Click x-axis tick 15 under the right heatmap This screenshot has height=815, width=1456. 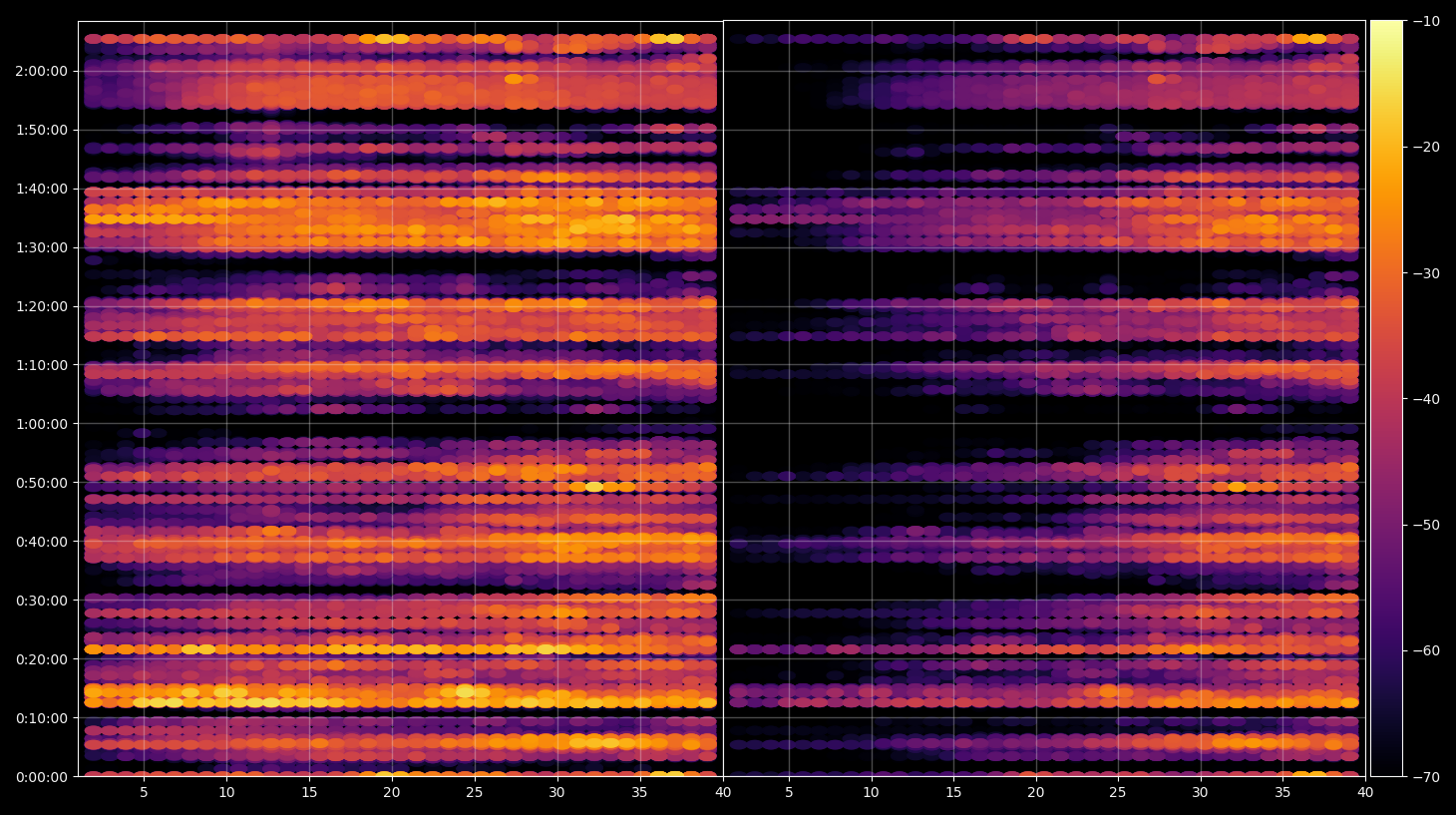tap(953, 793)
